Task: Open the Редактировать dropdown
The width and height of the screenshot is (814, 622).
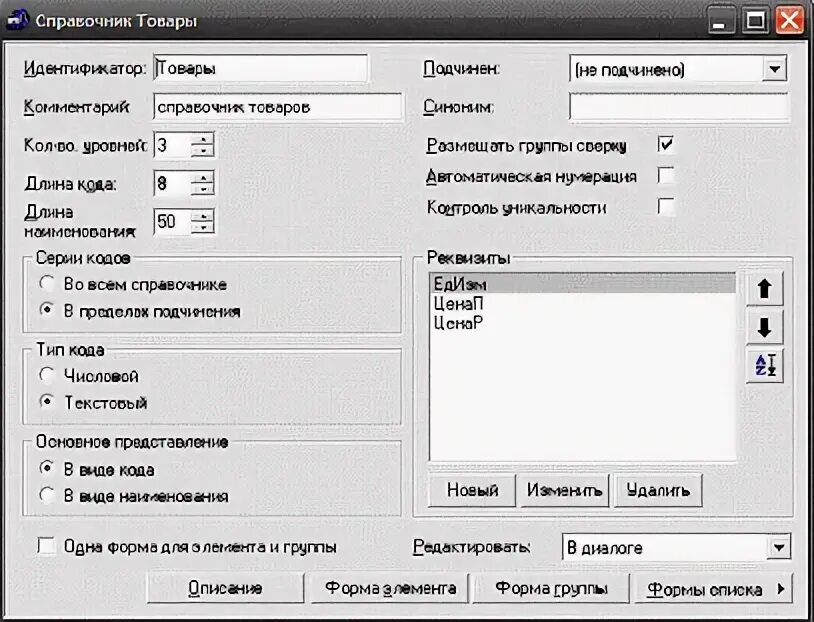Action: point(779,547)
